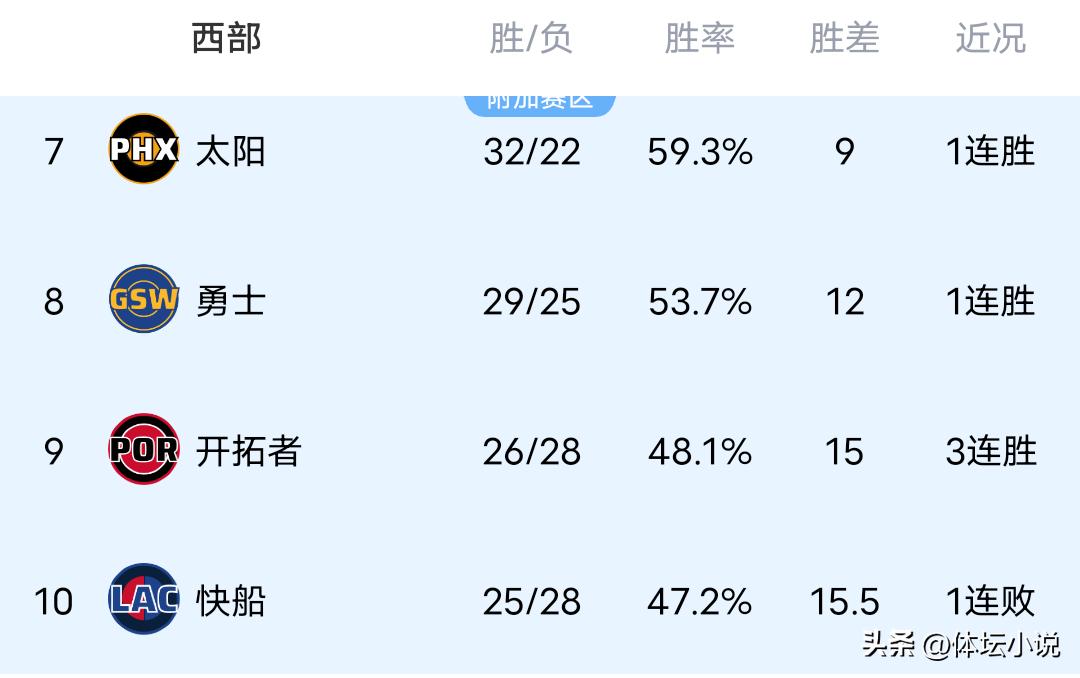Sort by the 胜差 column header

844,39
